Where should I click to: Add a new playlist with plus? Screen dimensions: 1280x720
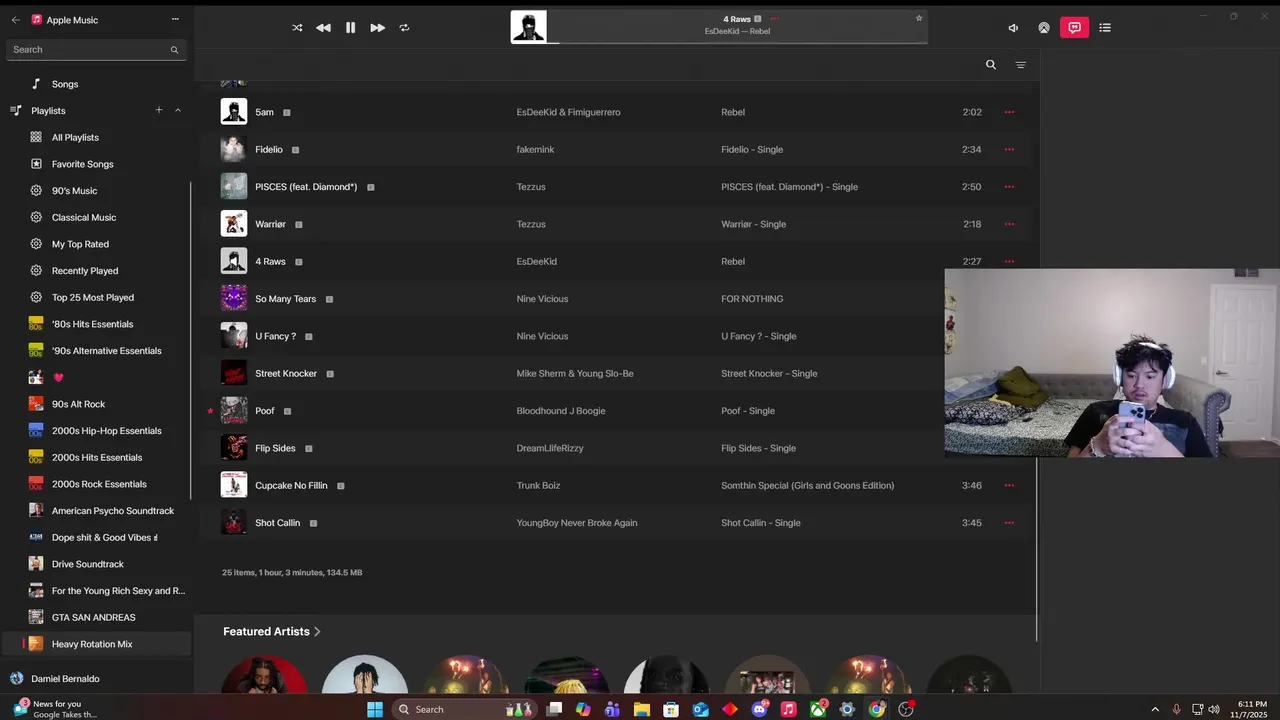[158, 110]
